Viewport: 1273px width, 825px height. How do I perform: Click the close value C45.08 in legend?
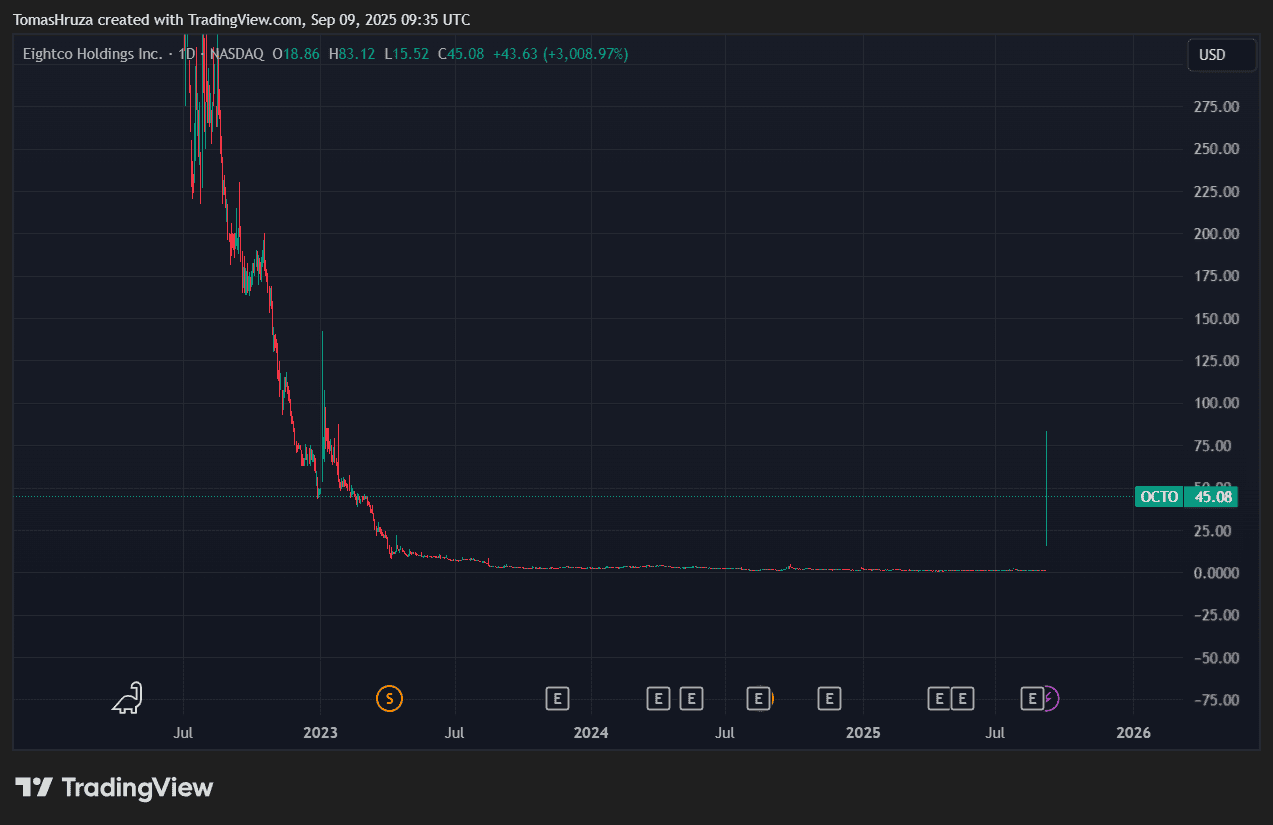(x=460, y=54)
